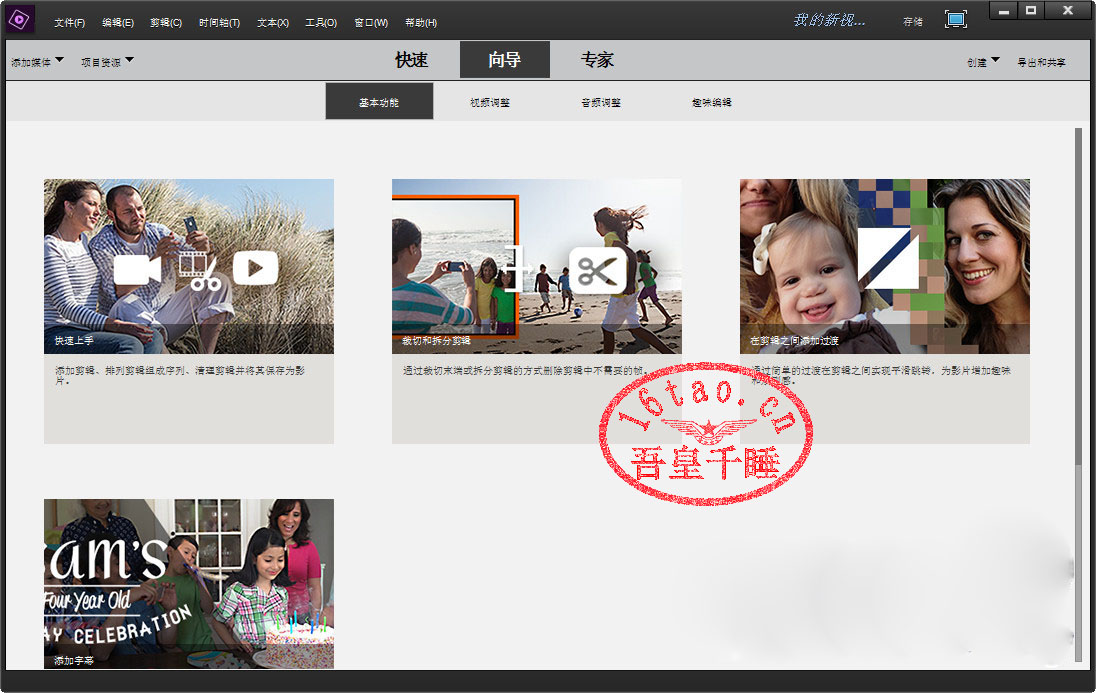Click the filmstrip scissors icon on first card

[x=198, y=268]
